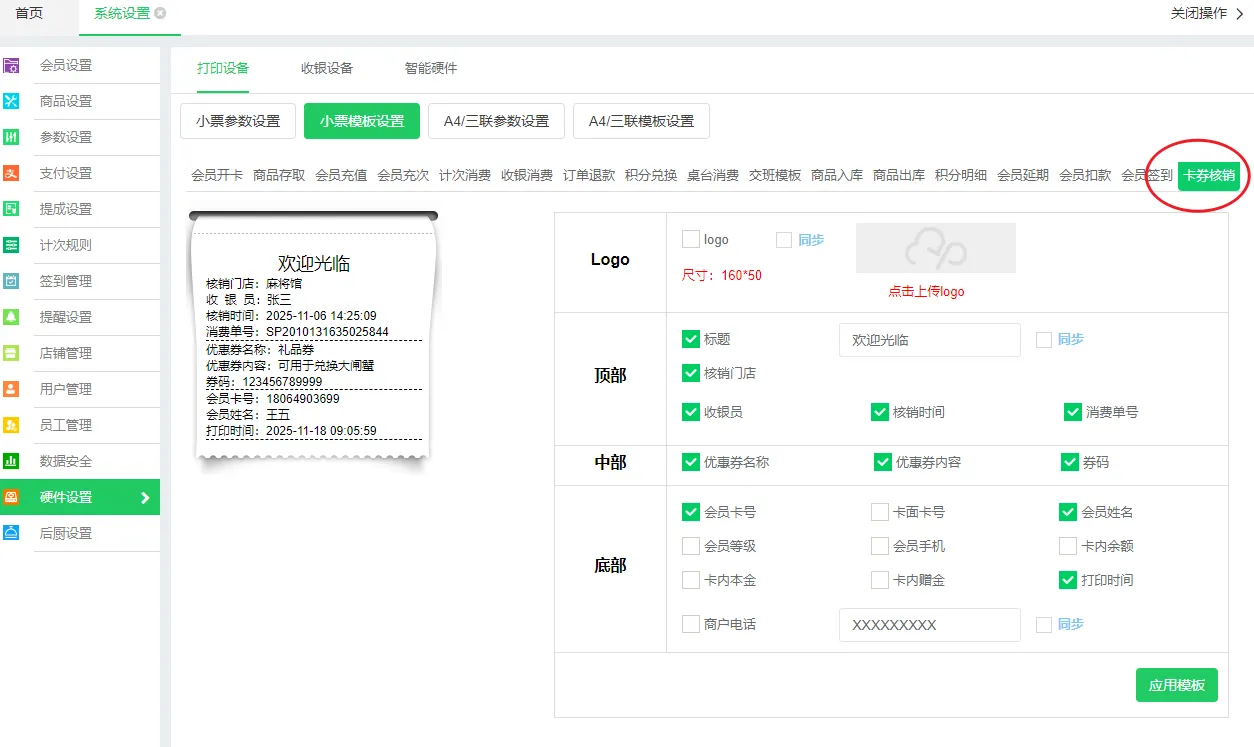The image size is (1254, 747).
Task: Expand the 关闭操作 dropdown arrow
Action: (x=1240, y=14)
